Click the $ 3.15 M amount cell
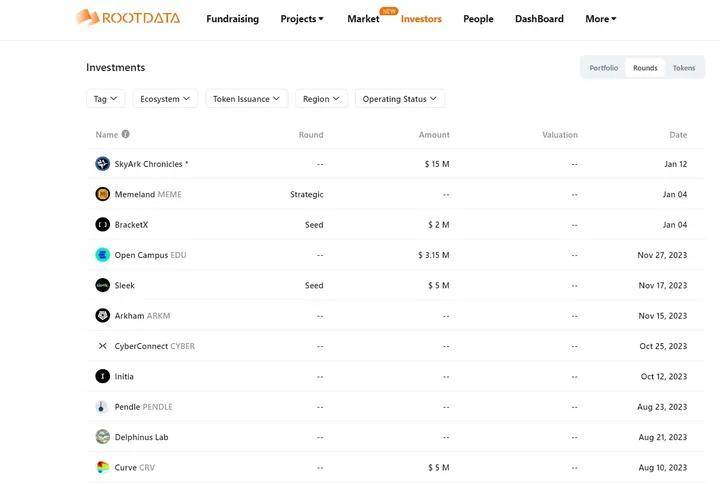This screenshot has height=484, width=720. click(x=433, y=255)
